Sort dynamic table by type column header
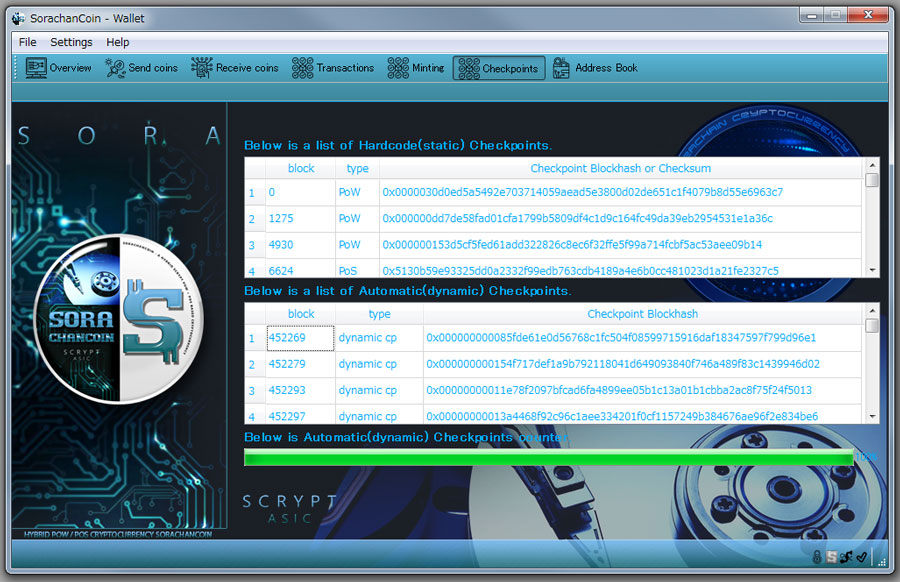The image size is (900, 582). [379, 314]
